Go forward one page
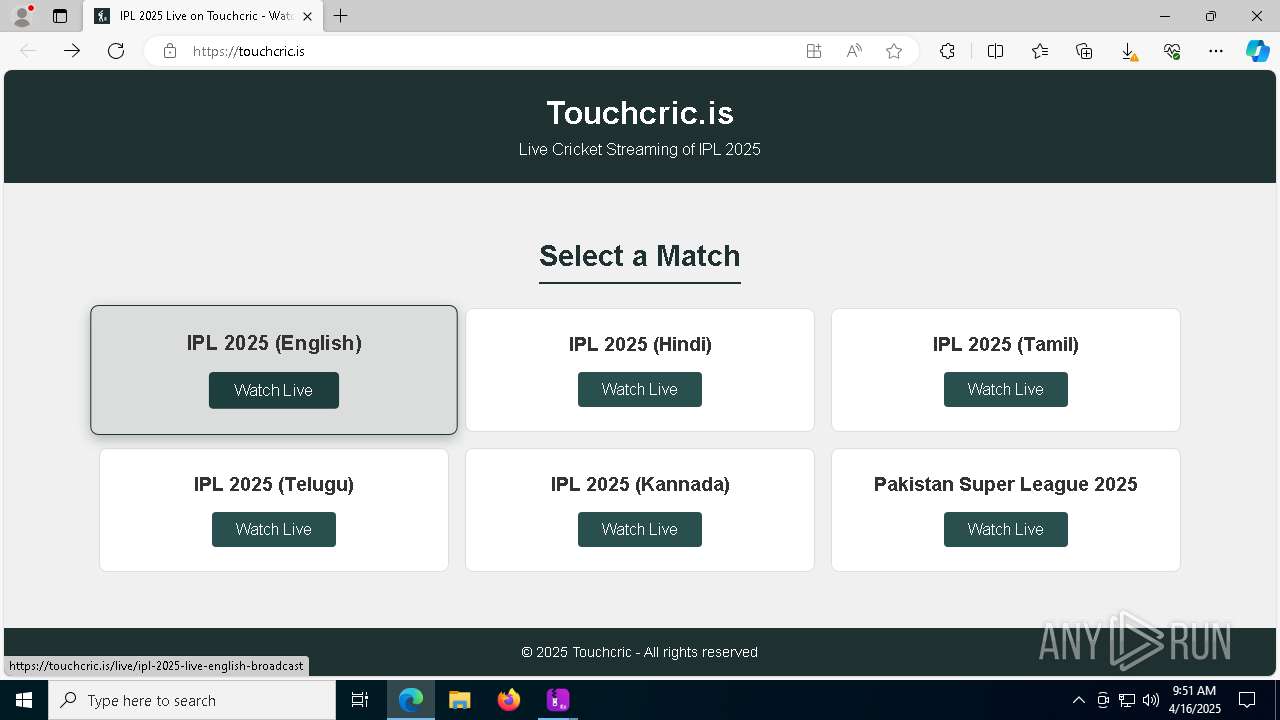 72,51
